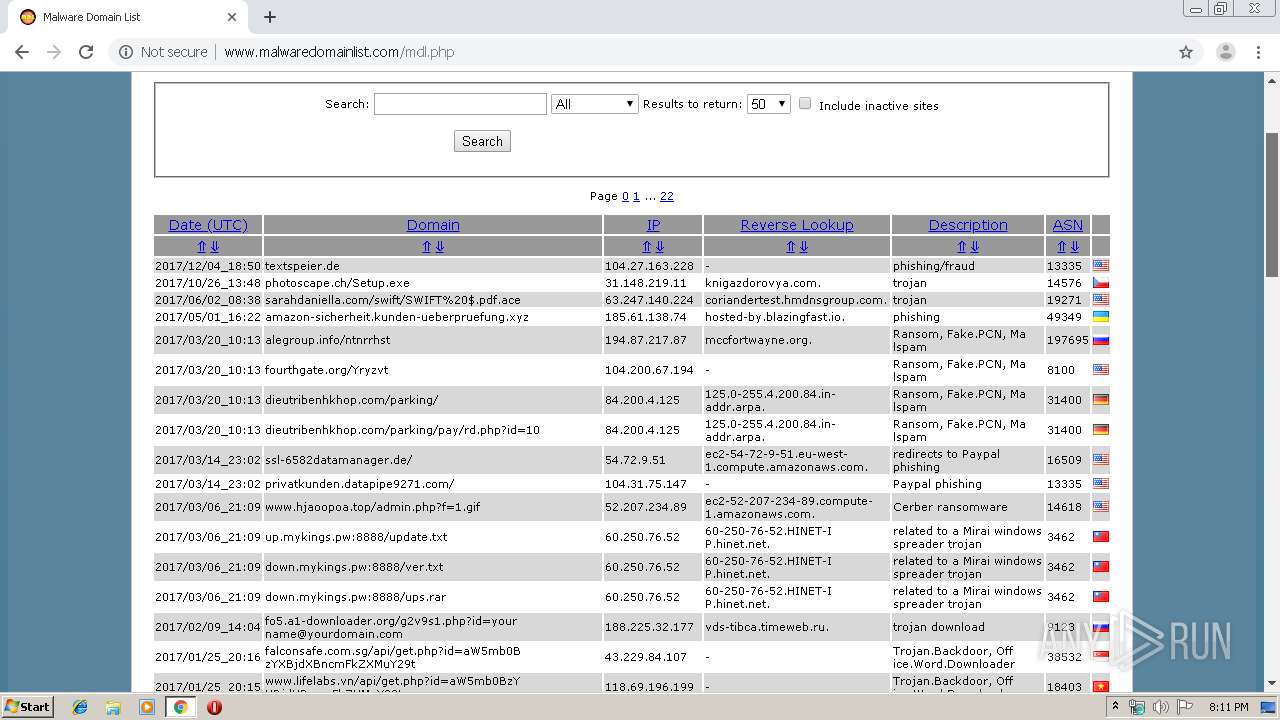Go back using browser back arrow
Screen dimensions: 1280x720
coord(22,52)
